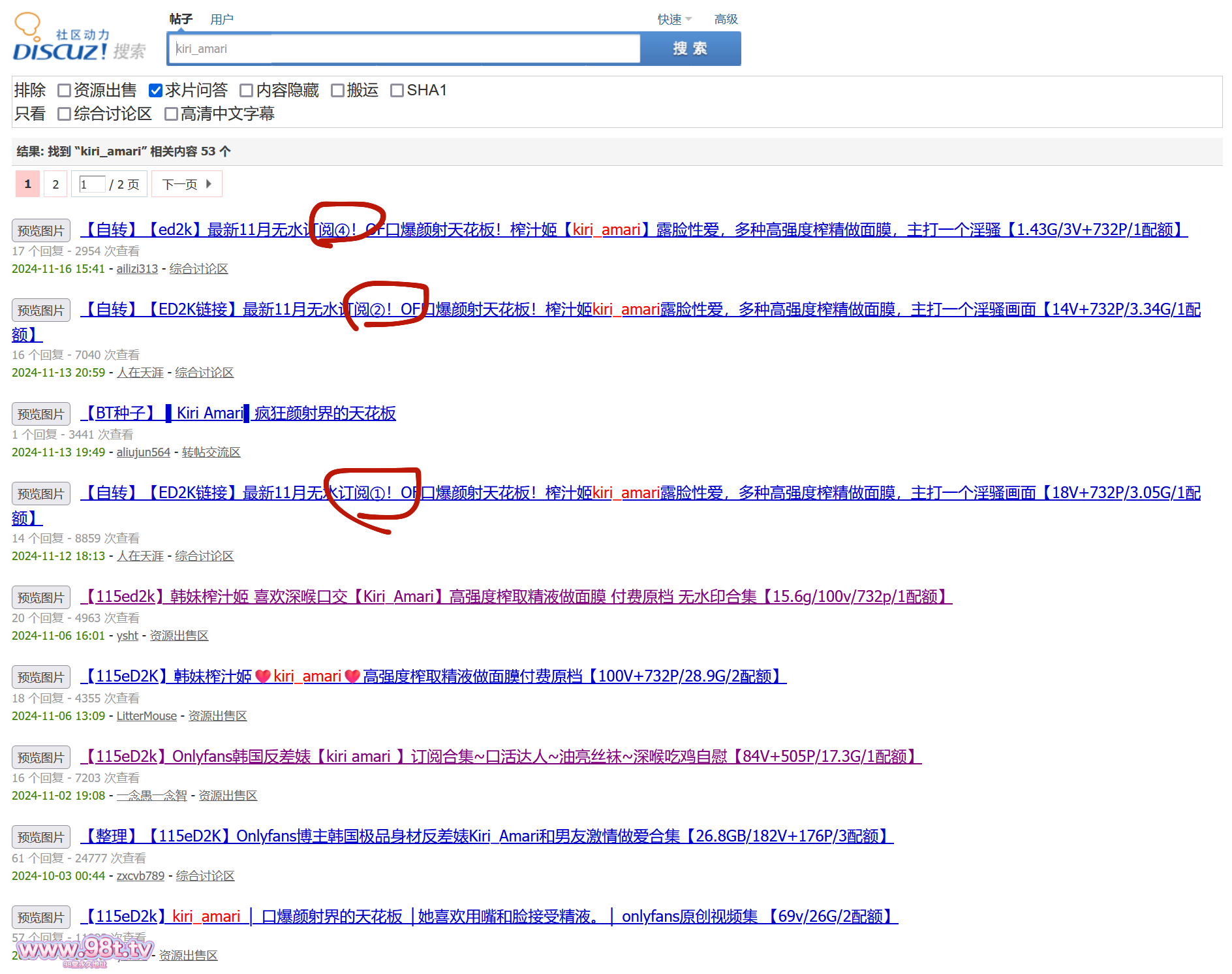Screen dimensions: 1232x974
Task: Click 预览图片 for the LitterMouse post
Action: click(40, 677)
